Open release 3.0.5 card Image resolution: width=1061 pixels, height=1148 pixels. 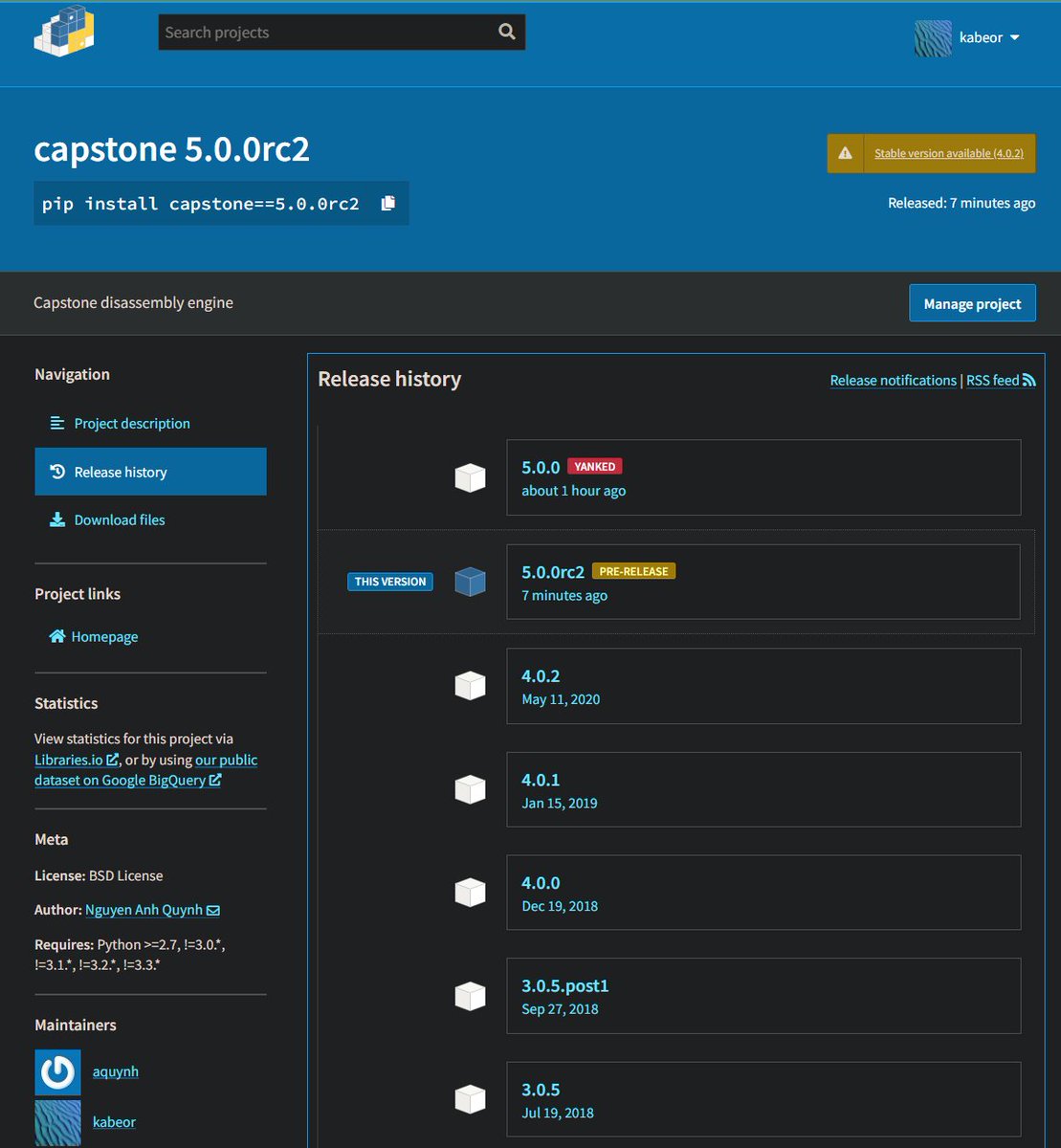[763, 1099]
